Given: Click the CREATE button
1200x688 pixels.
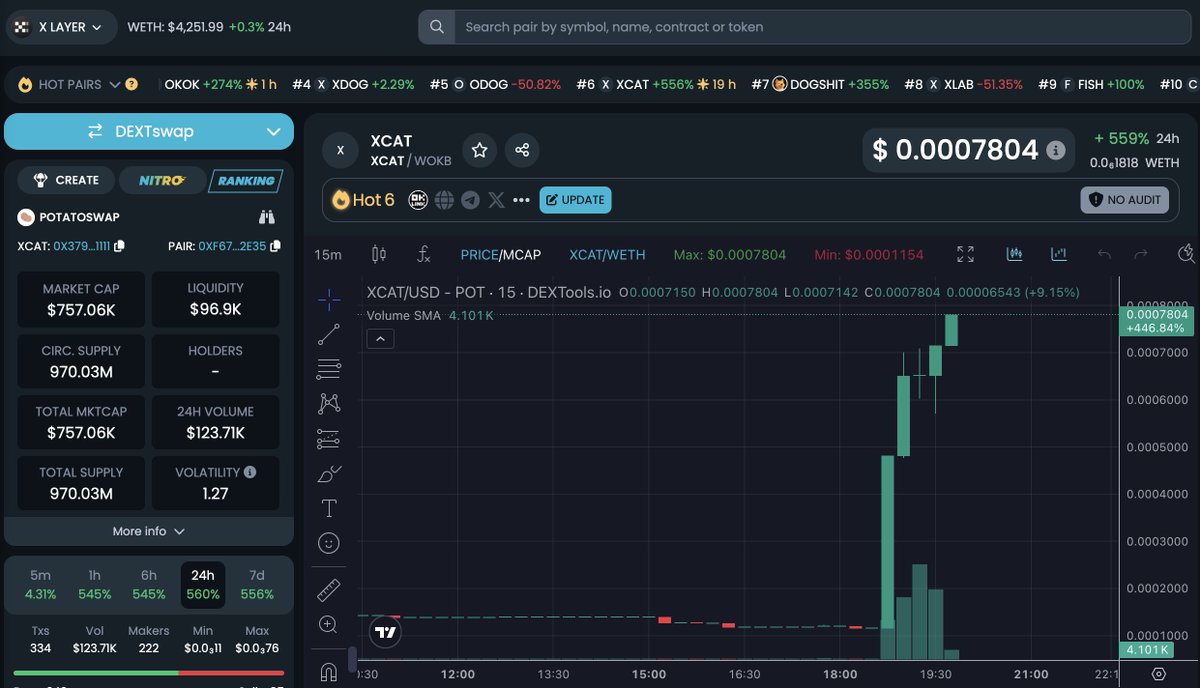Looking at the screenshot, I should tap(67, 180).
